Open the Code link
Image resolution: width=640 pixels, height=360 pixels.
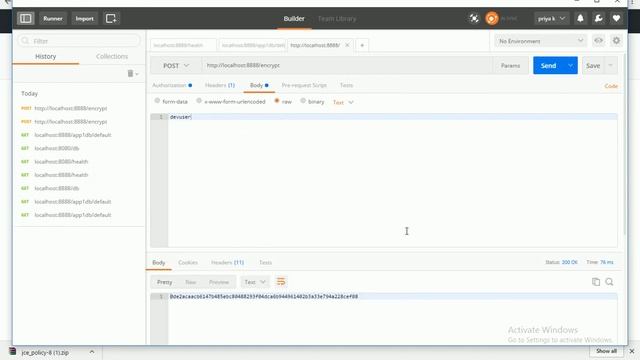611,86
